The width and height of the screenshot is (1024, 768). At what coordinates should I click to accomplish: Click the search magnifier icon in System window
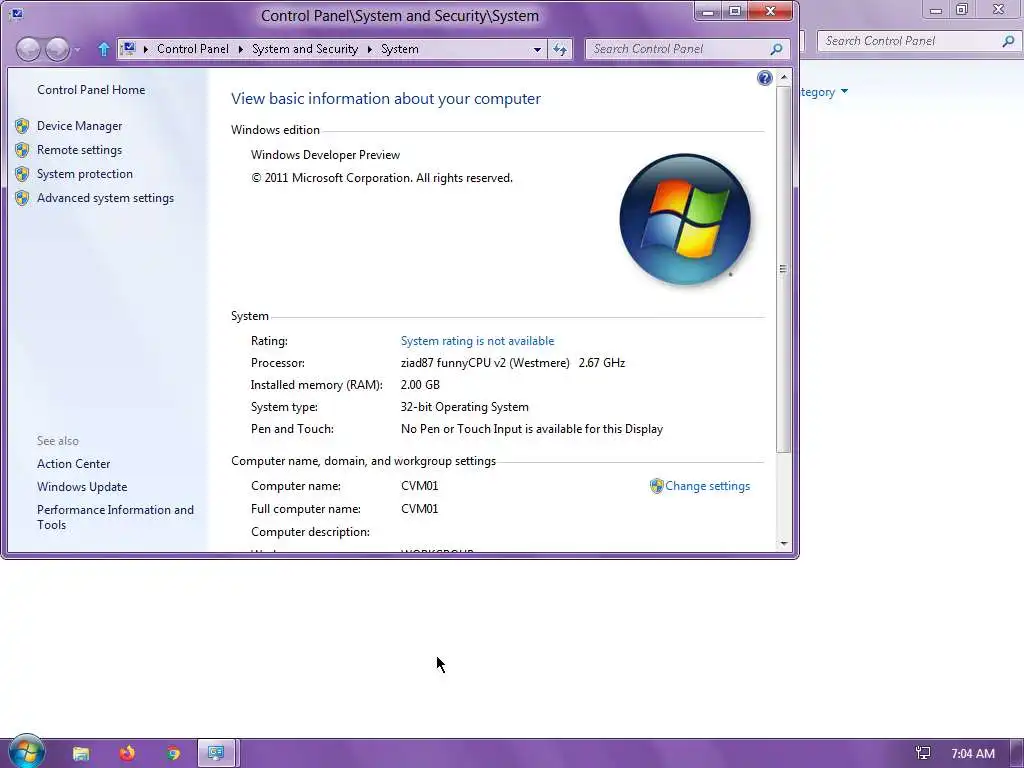tap(776, 49)
